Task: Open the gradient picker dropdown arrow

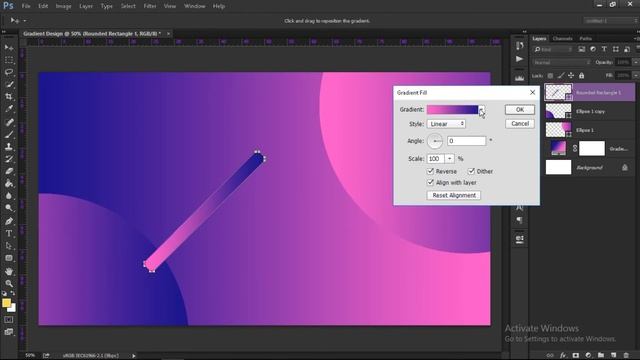Action: click(x=482, y=109)
